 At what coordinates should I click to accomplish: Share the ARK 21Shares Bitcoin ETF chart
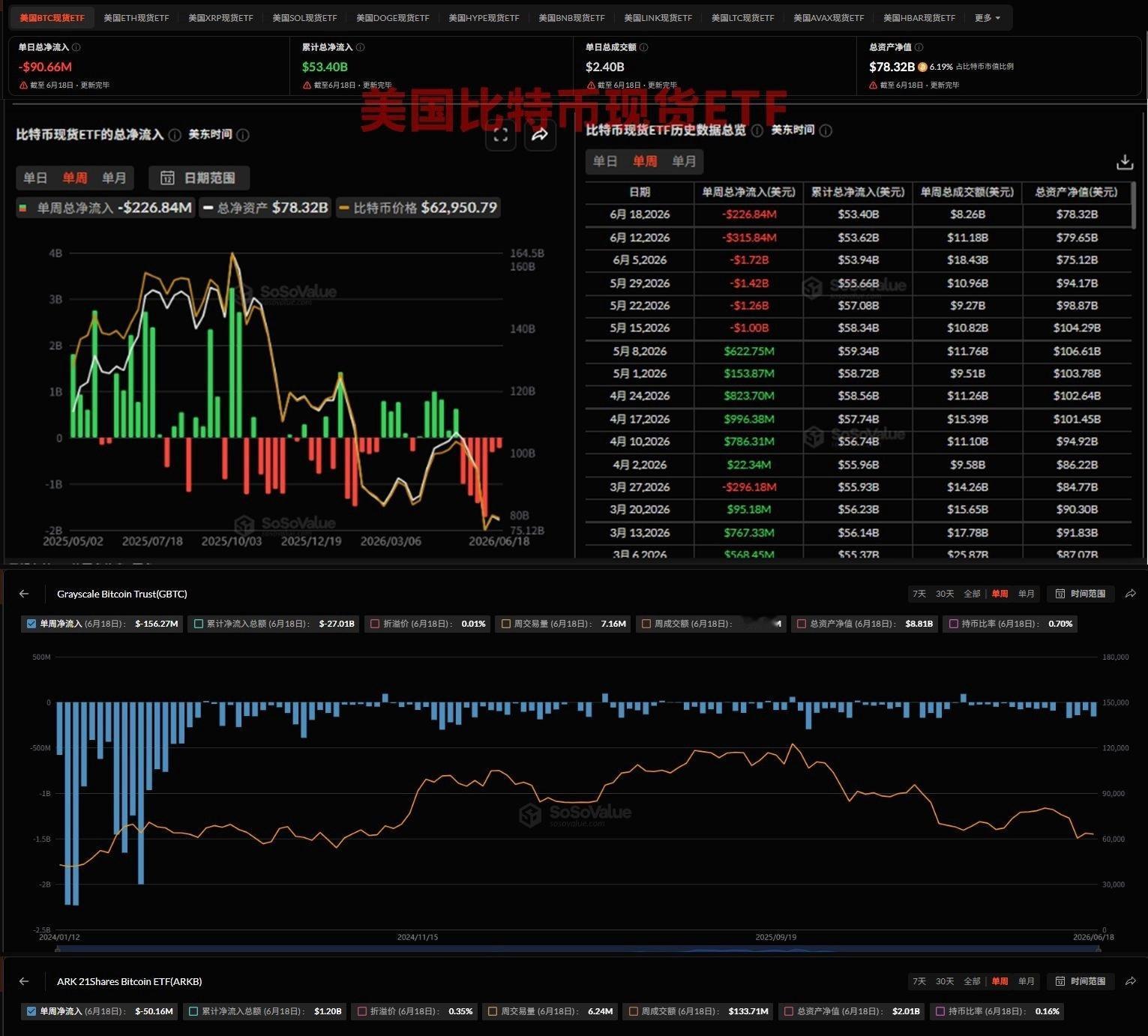point(1131,981)
